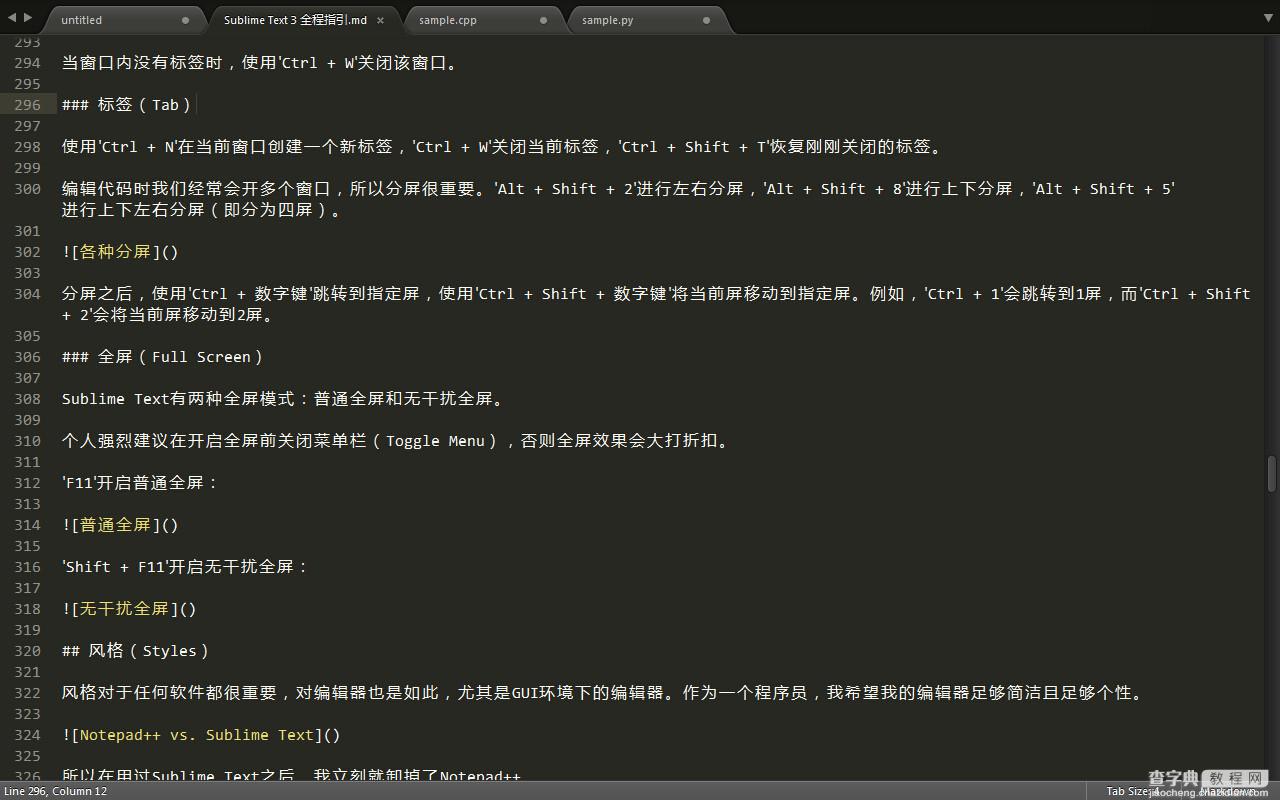Click line 304 text starting '分屏之后'
The width and height of the screenshot is (1280, 800).
pos(656,304)
